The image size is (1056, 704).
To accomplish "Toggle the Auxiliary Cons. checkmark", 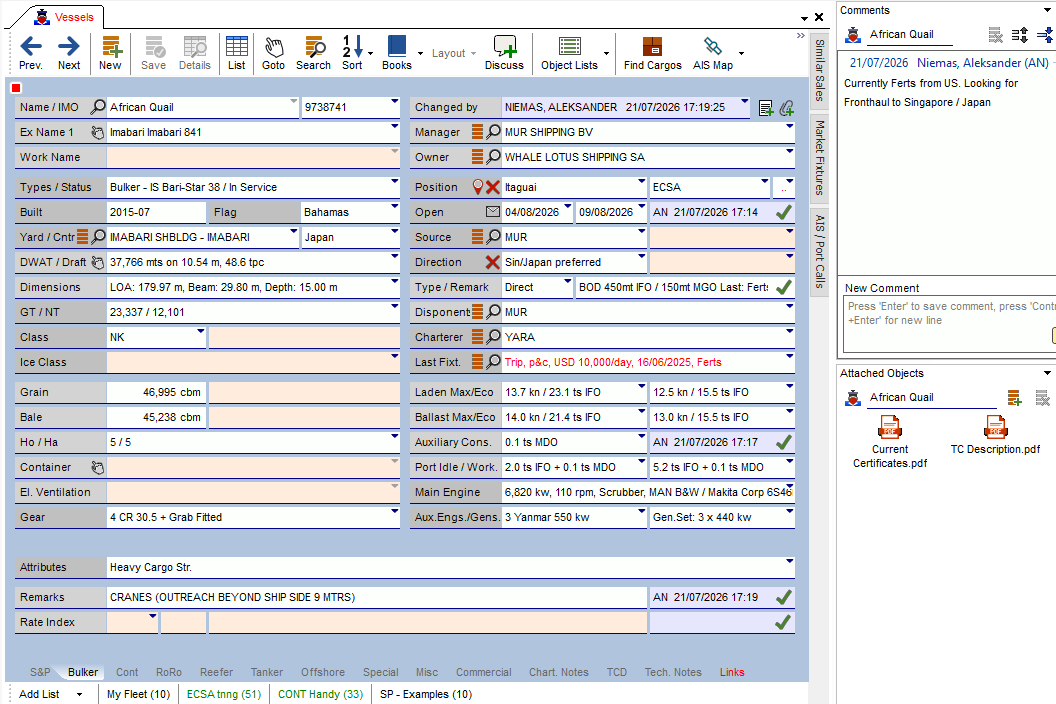I will [783, 443].
